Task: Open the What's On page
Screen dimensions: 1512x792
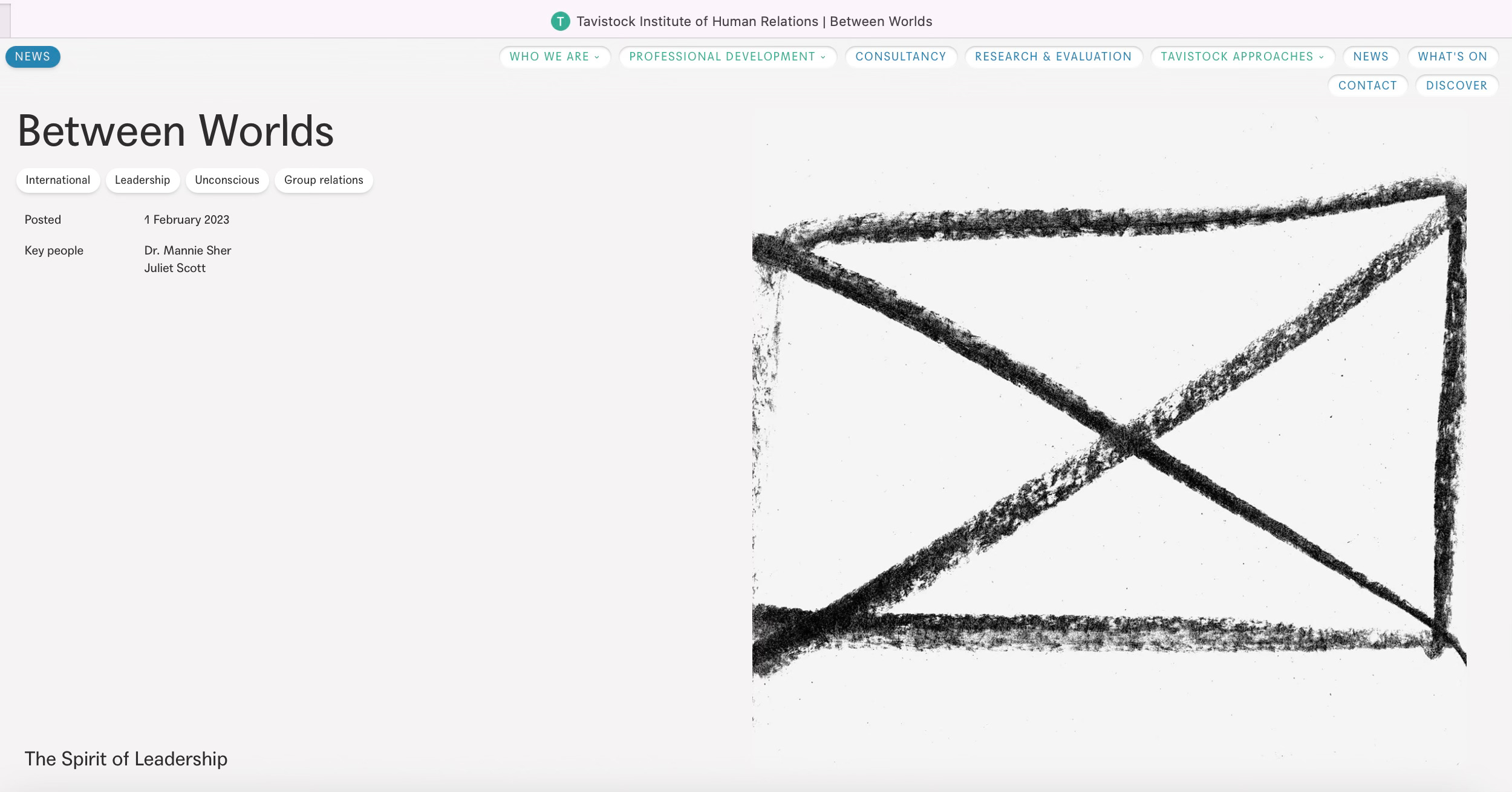Action: coord(1452,57)
